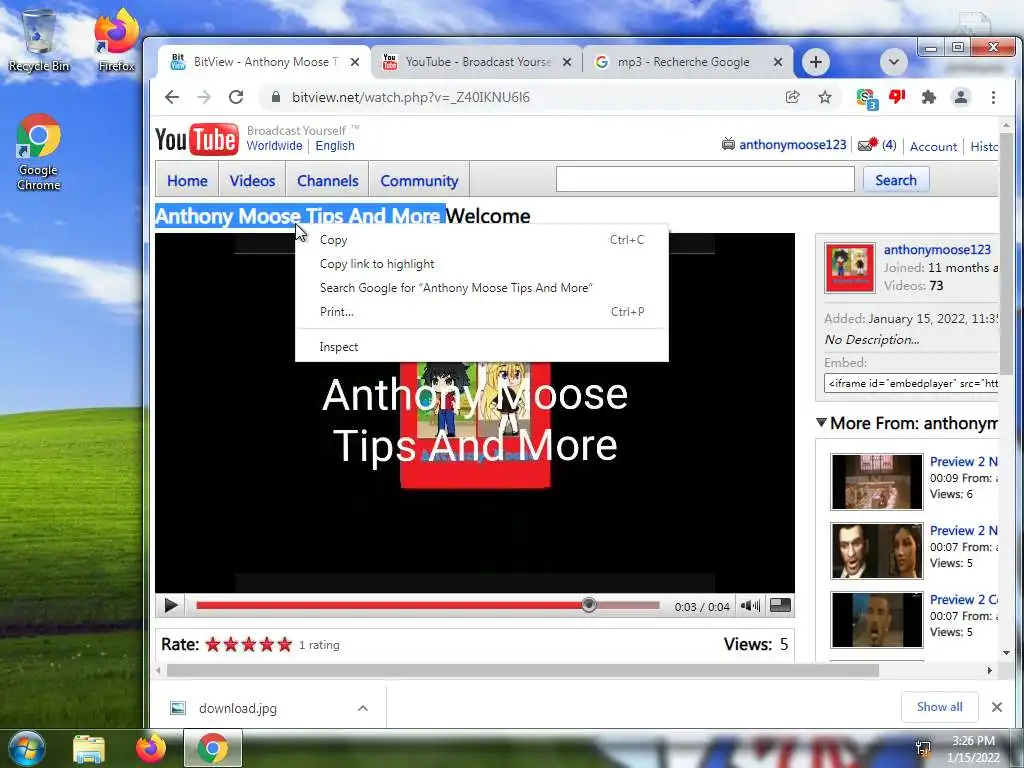Switch to YouTube - Broadcast Yourself tab

point(475,62)
